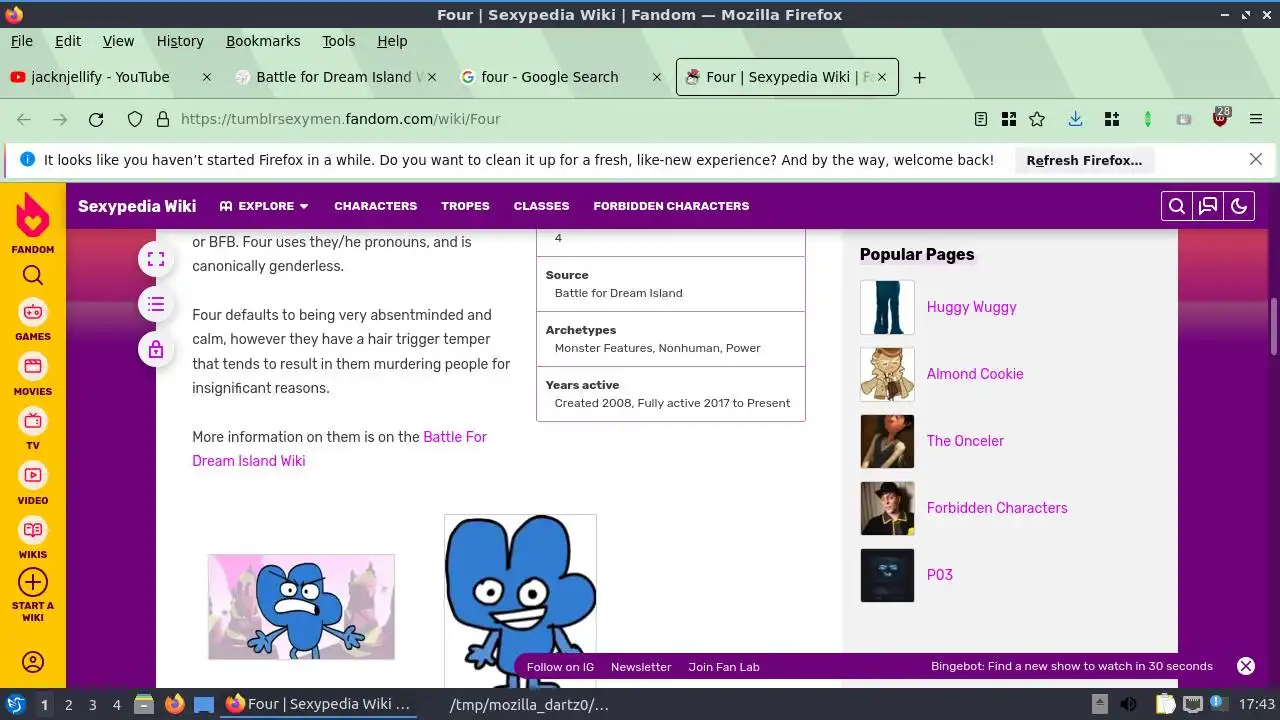Open the Firefox History menu
The image size is (1280, 720).
click(x=180, y=41)
